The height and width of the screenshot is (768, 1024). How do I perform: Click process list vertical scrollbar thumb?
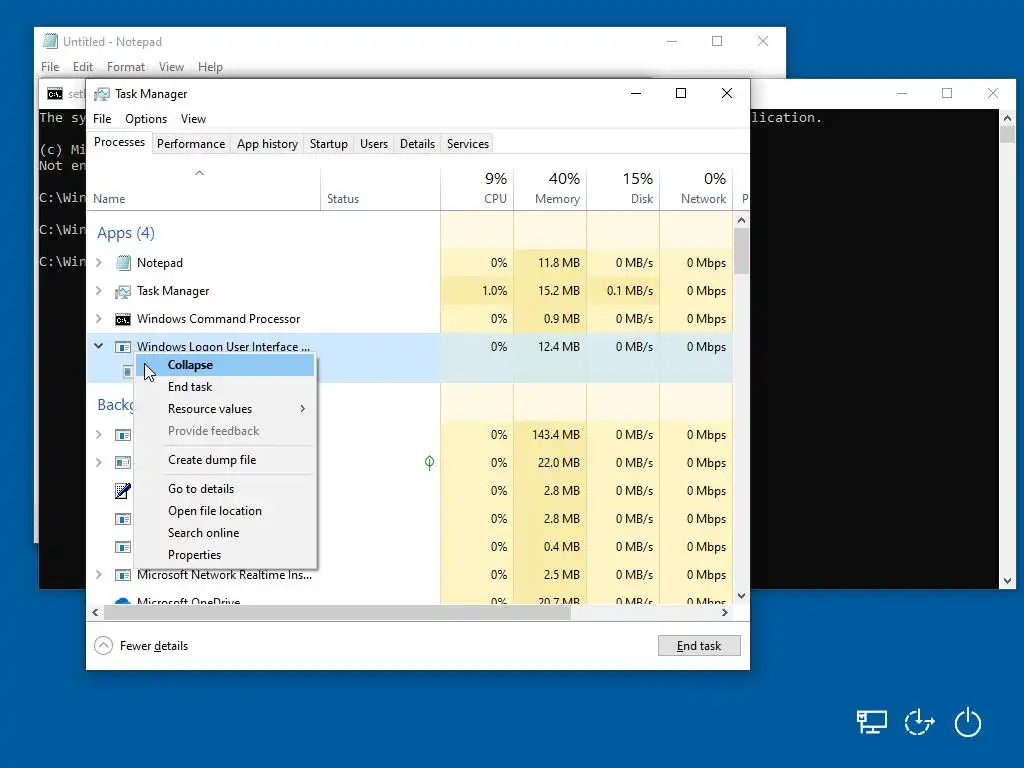[x=741, y=251]
